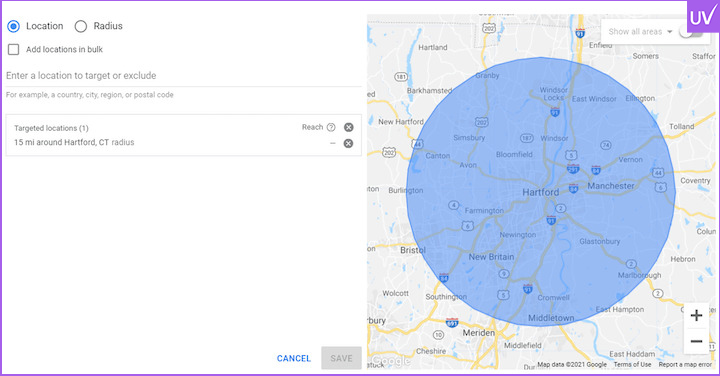
Task: Click the I-84 shield near Manchester
Action: (x=596, y=170)
